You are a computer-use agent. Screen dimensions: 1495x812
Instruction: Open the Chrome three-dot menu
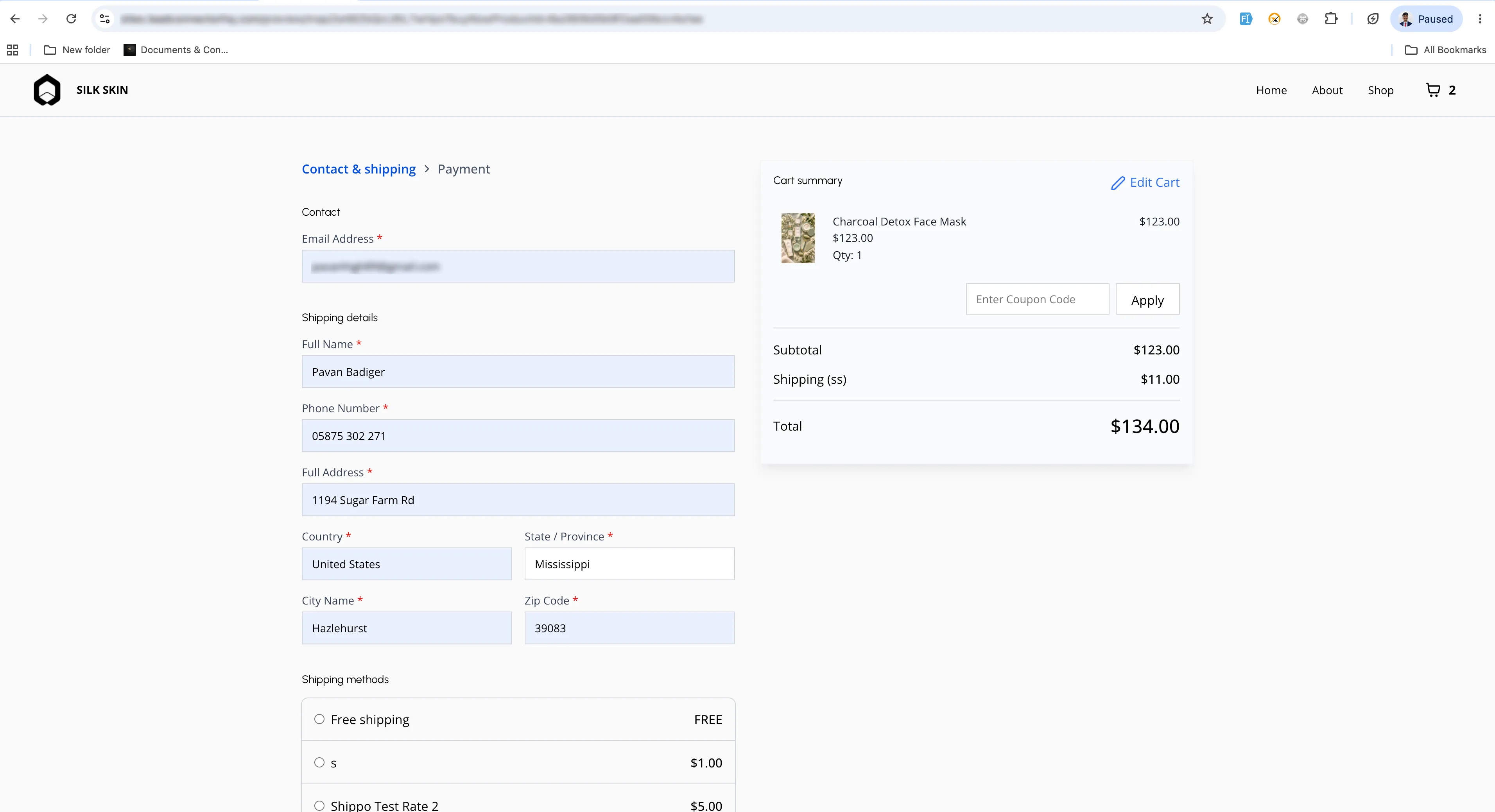(x=1479, y=19)
